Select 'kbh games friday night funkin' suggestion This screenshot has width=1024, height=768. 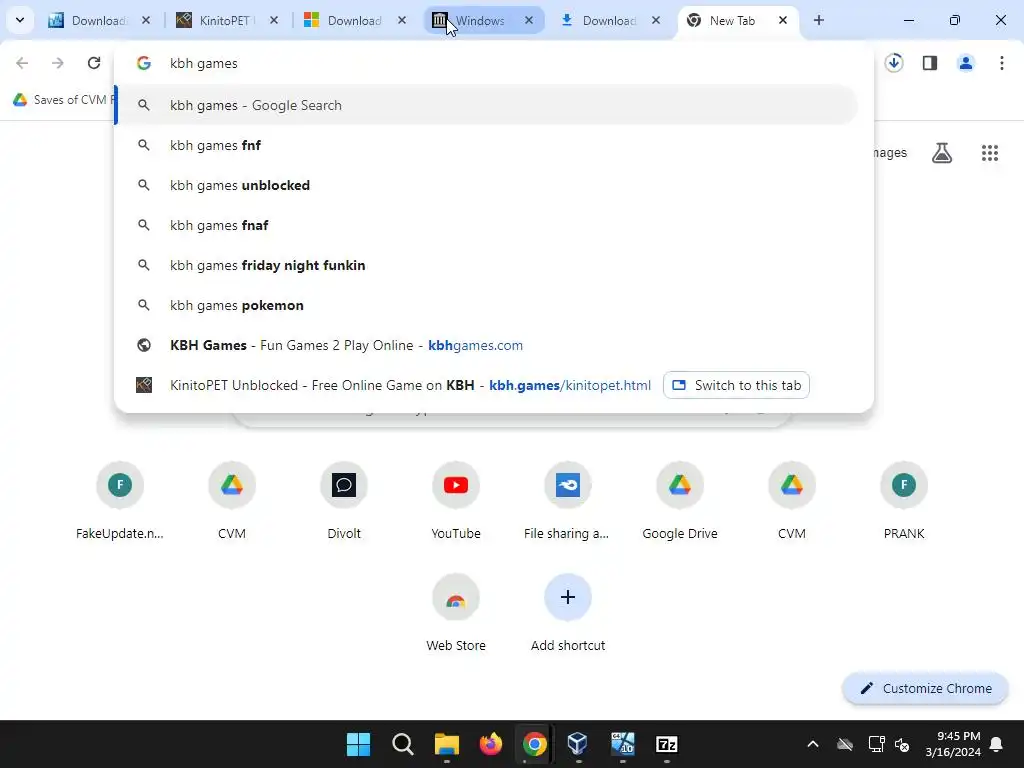487,265
